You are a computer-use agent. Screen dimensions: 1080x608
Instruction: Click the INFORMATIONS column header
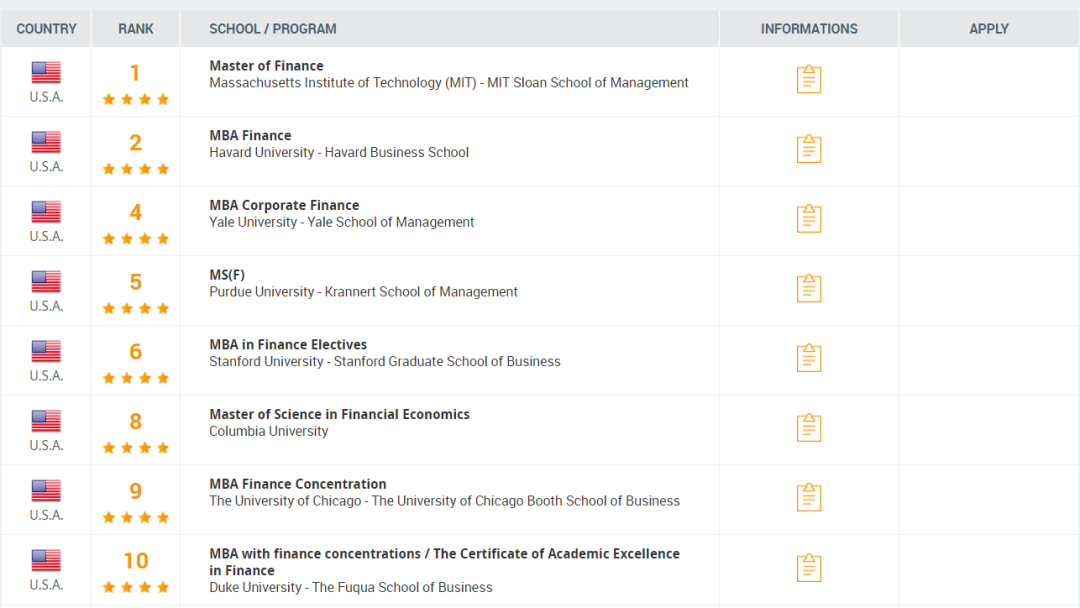pos(809,29)
